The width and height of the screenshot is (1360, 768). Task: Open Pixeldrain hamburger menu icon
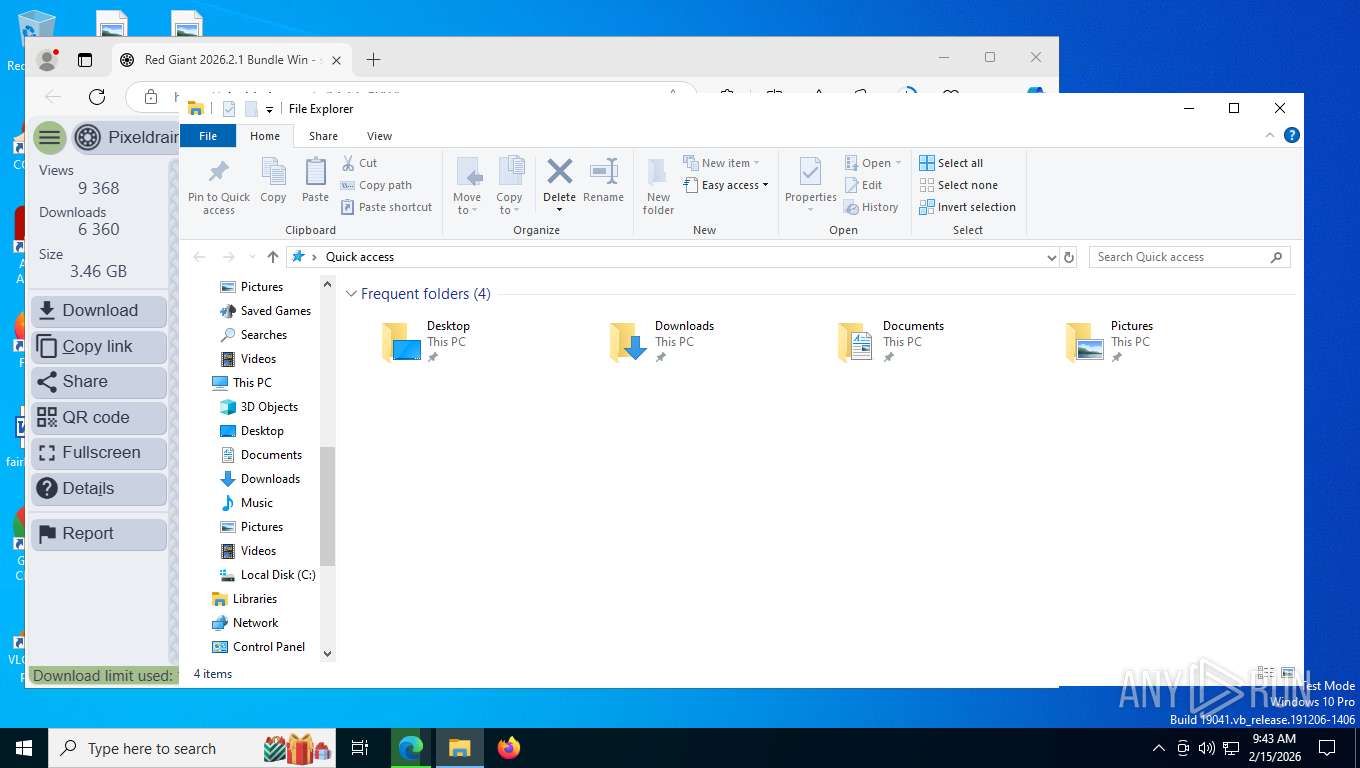click(x=49, y=137)
